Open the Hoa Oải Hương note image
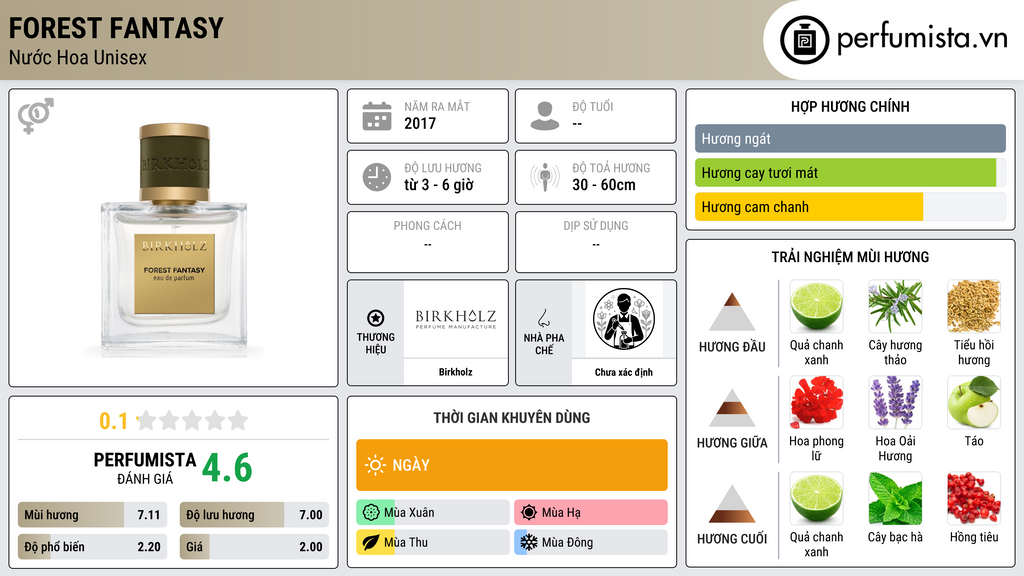 [895, 402]
